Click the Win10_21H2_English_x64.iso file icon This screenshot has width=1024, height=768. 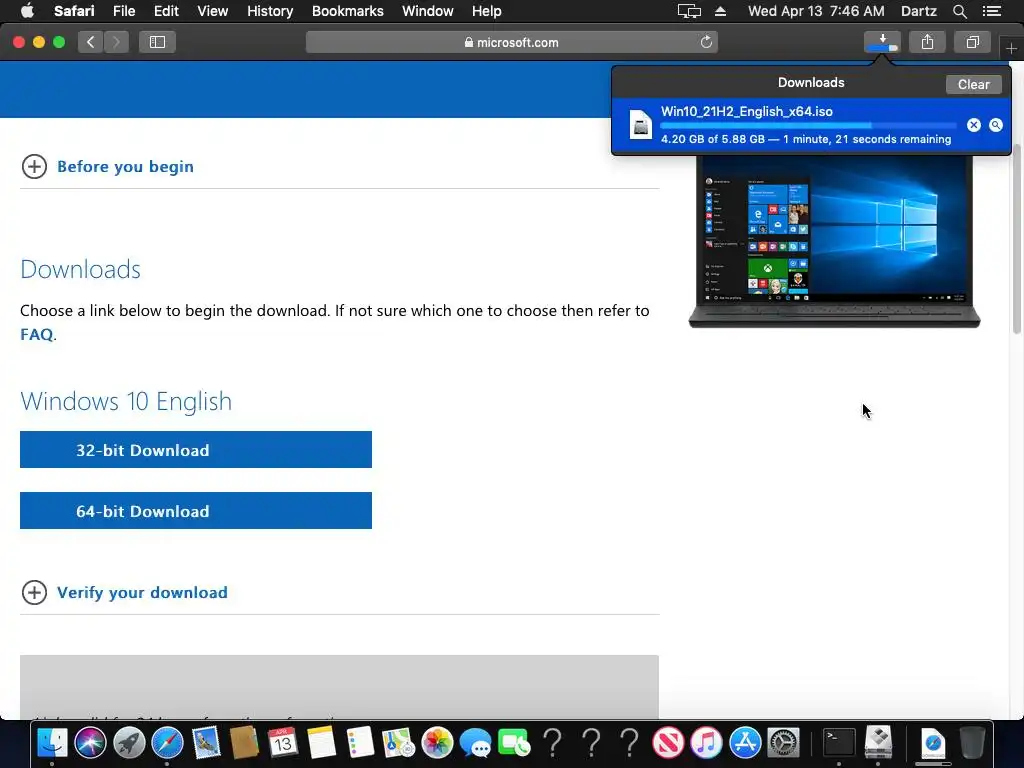[x=641, y=125]
